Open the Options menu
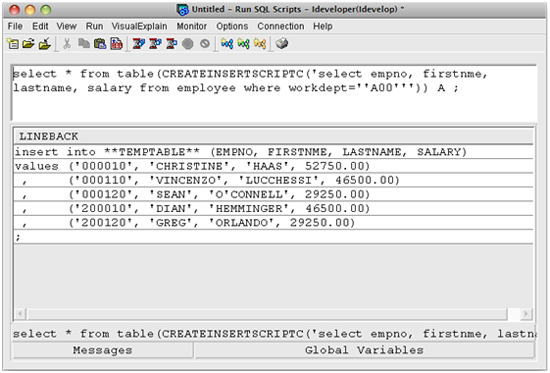 (232, 26)
